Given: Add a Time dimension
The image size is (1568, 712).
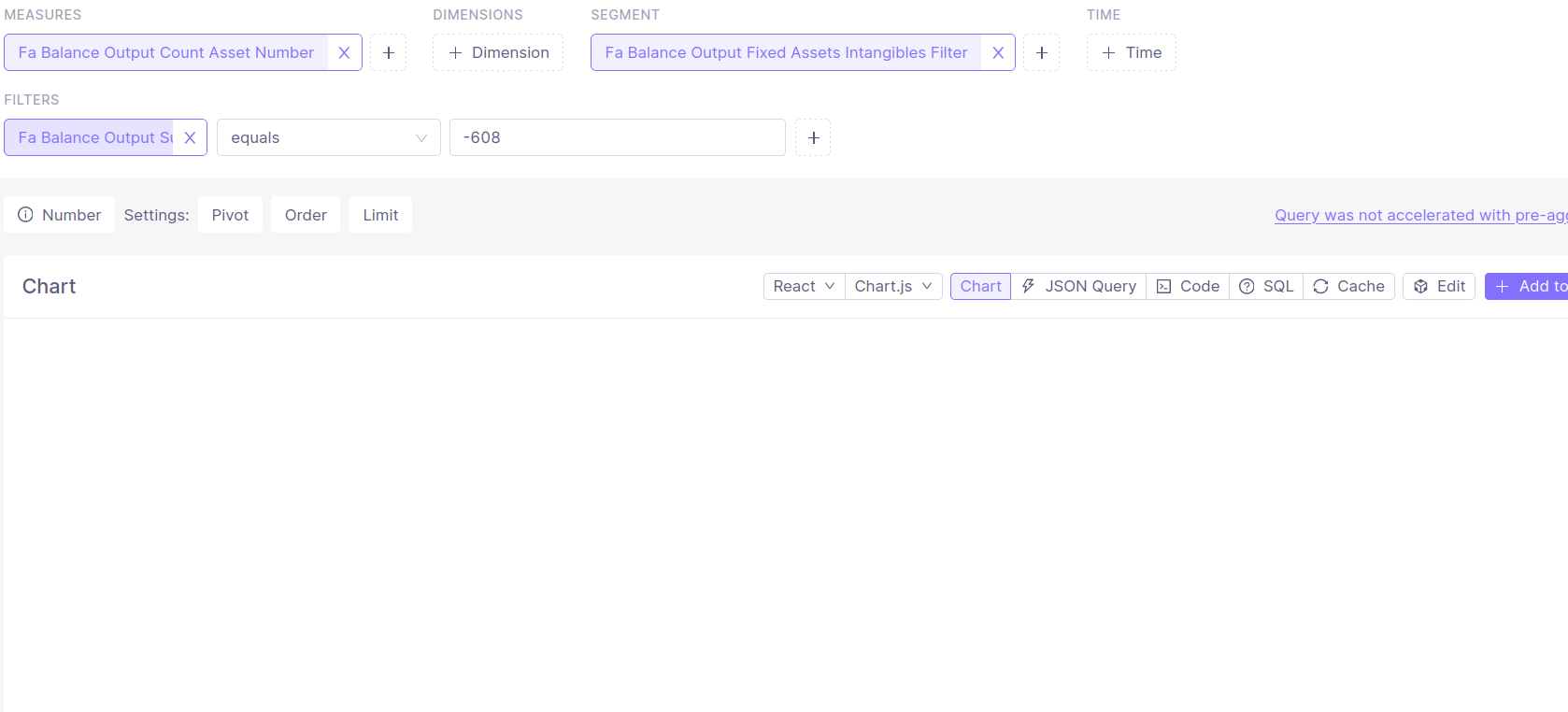Looking at the screenshot, I should 1132,52.
